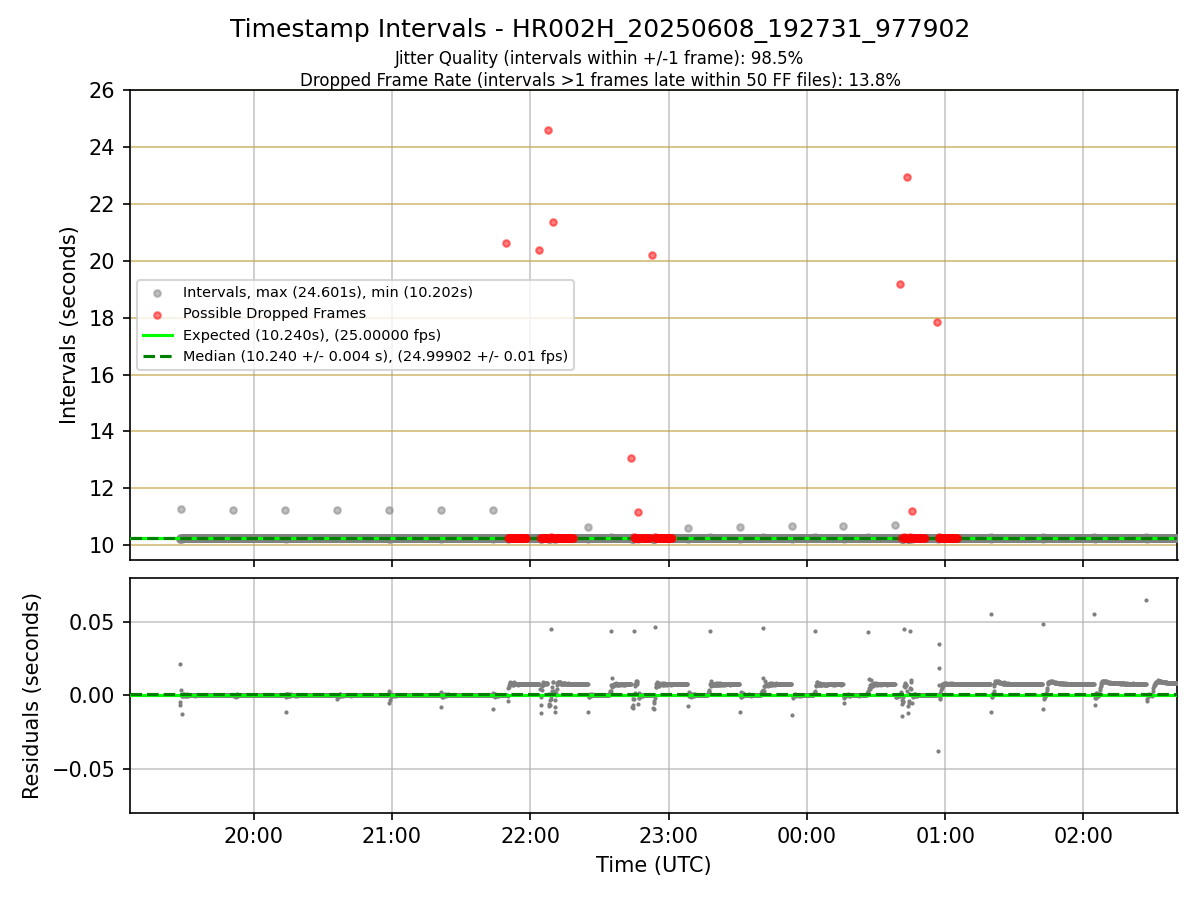
Task: Select the 'Jitter Quality' 98.5% subtitle line
Action: click(x=599, y=58)
